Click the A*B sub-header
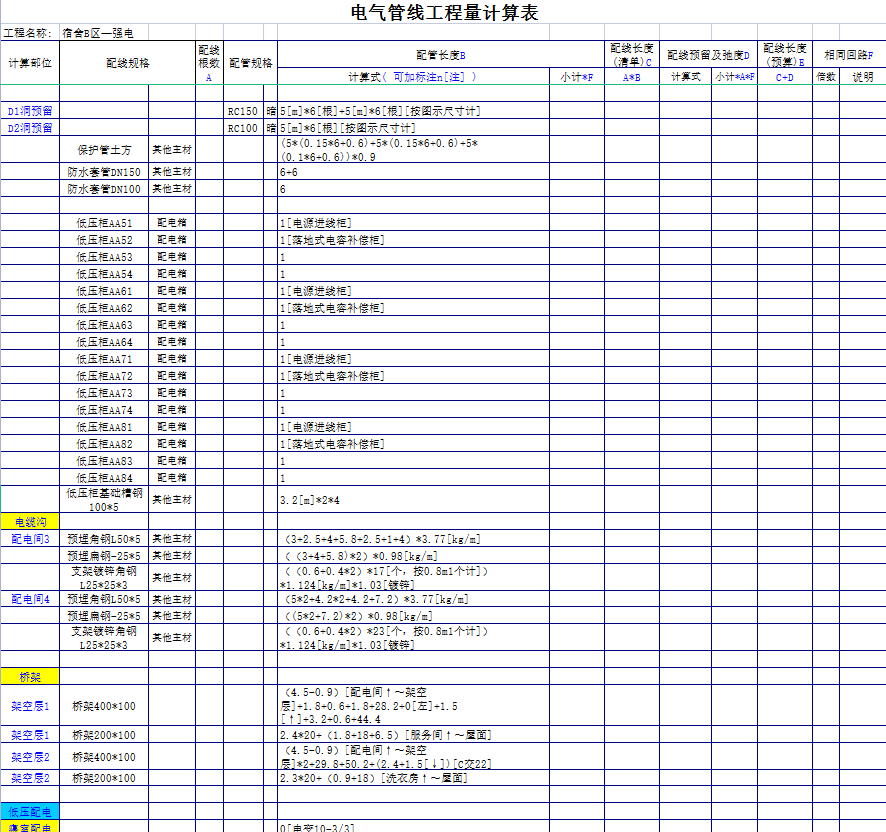Viewport: 886px width, 832px height. 632,77
